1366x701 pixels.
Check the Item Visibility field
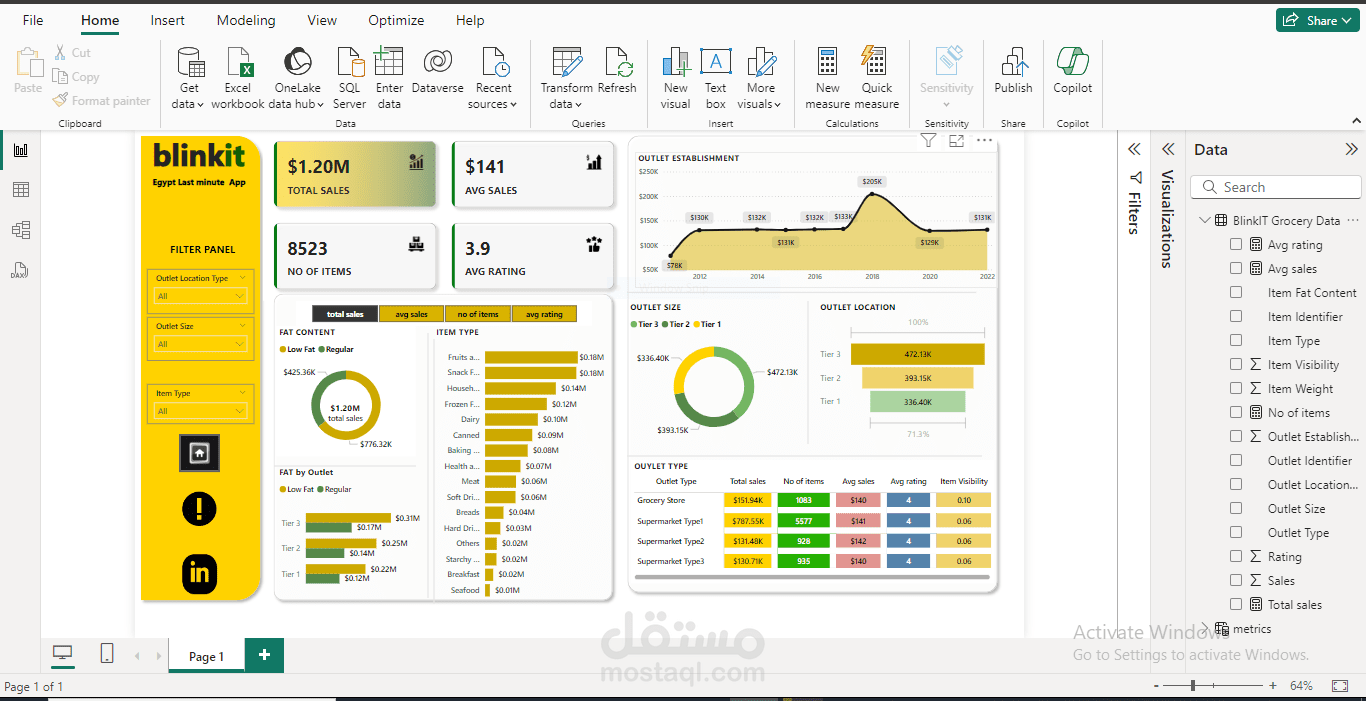click(x=1236, y=365)
